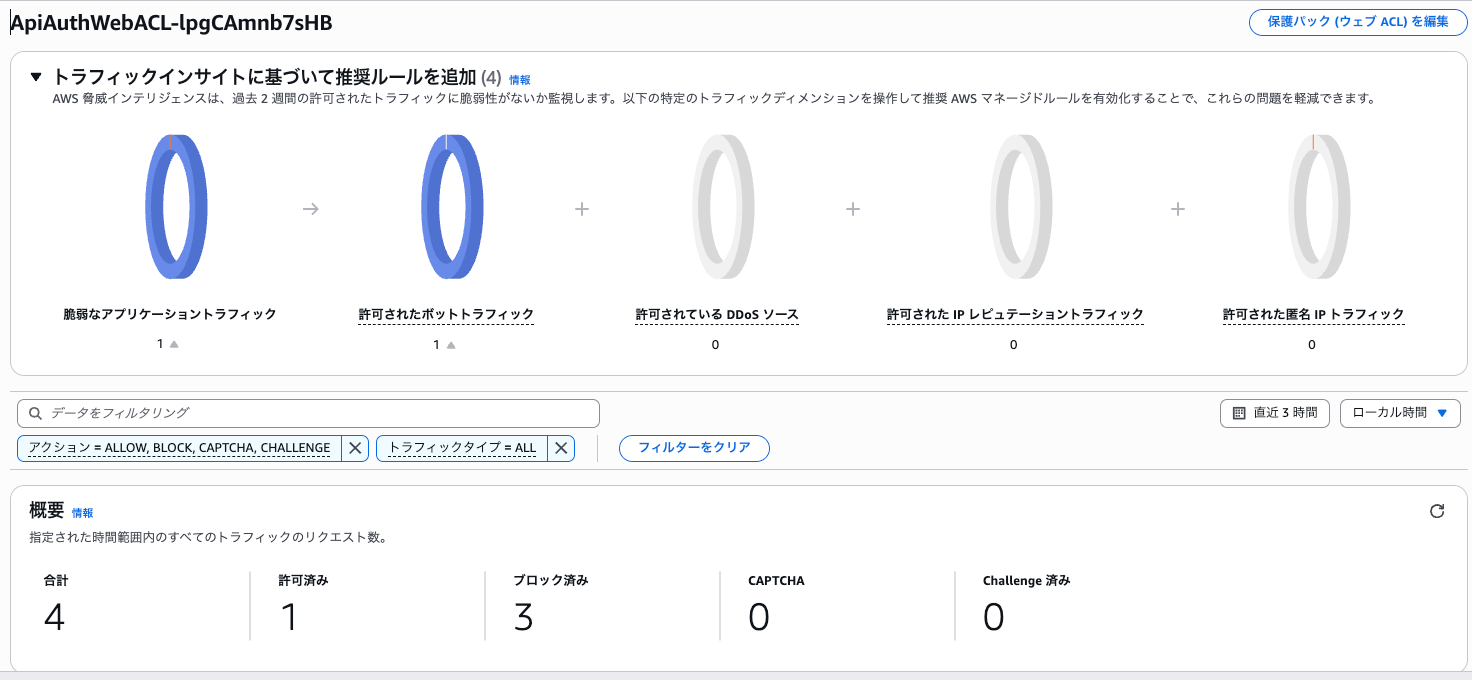Screen dimensions: 1472x680
Task: Click the 許可された匿名 IP トラフィック link
Action: click(1311, 314)
